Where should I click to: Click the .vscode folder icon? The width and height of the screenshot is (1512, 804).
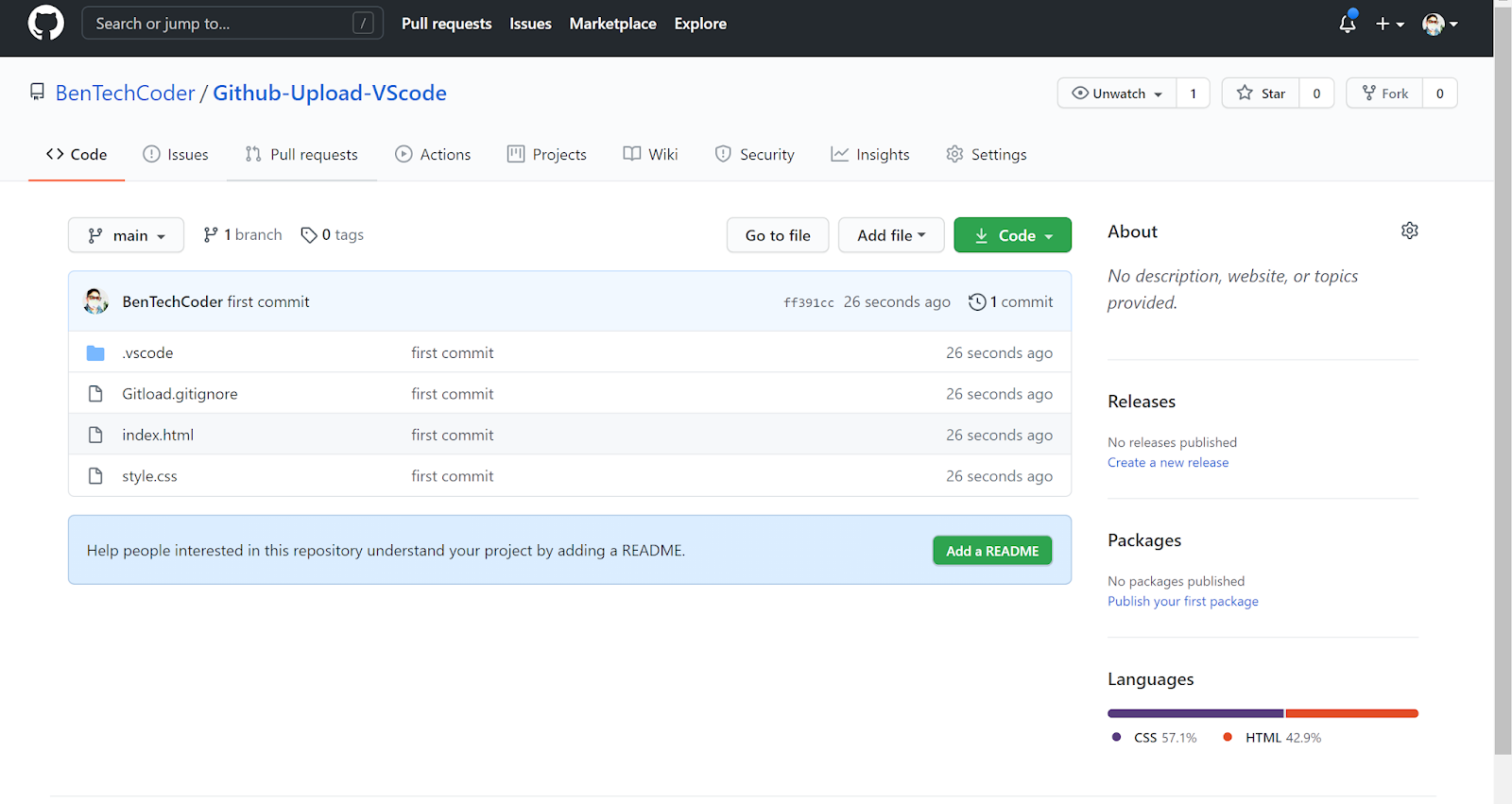click(95, 352)
